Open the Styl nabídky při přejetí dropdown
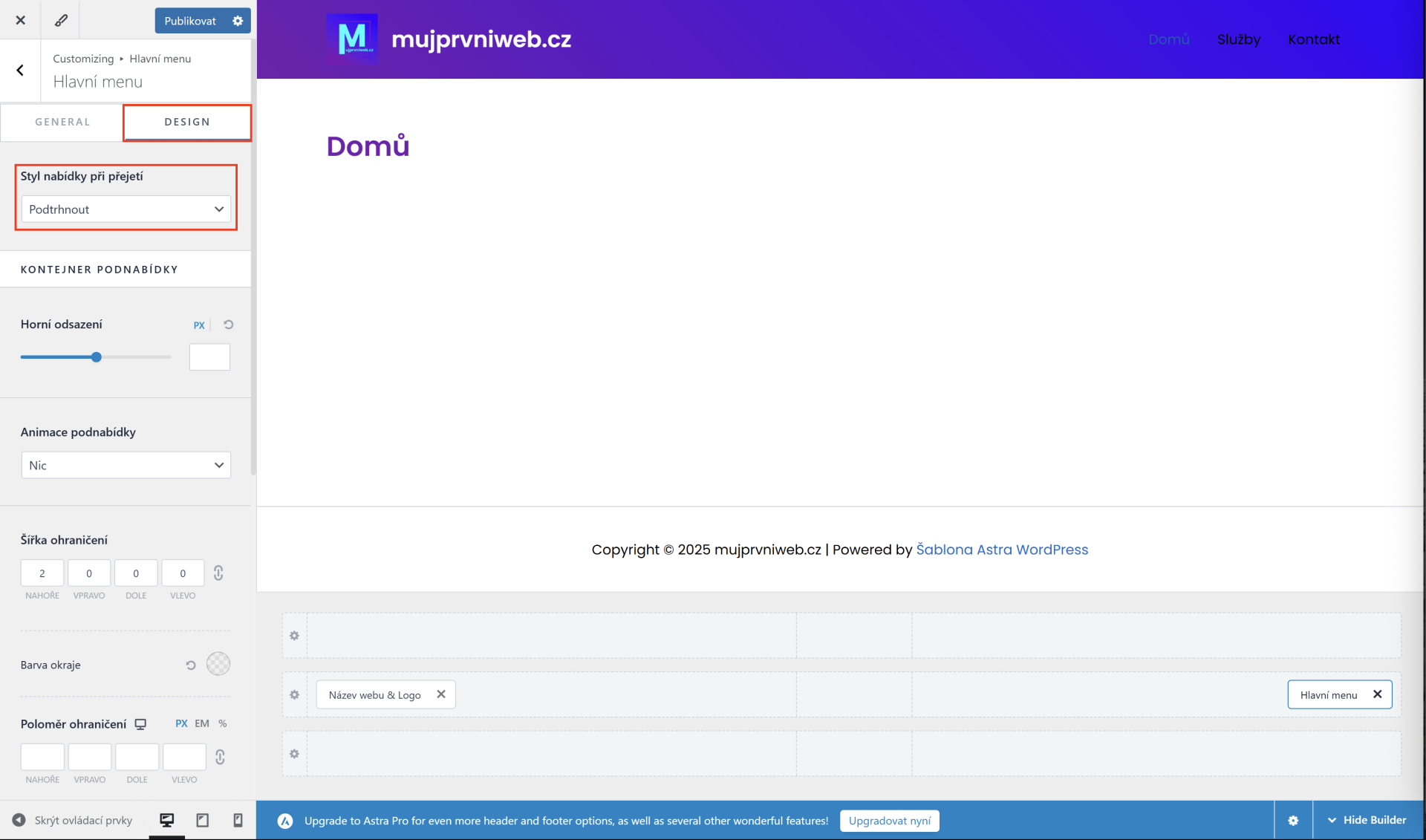 pos(126,209)
